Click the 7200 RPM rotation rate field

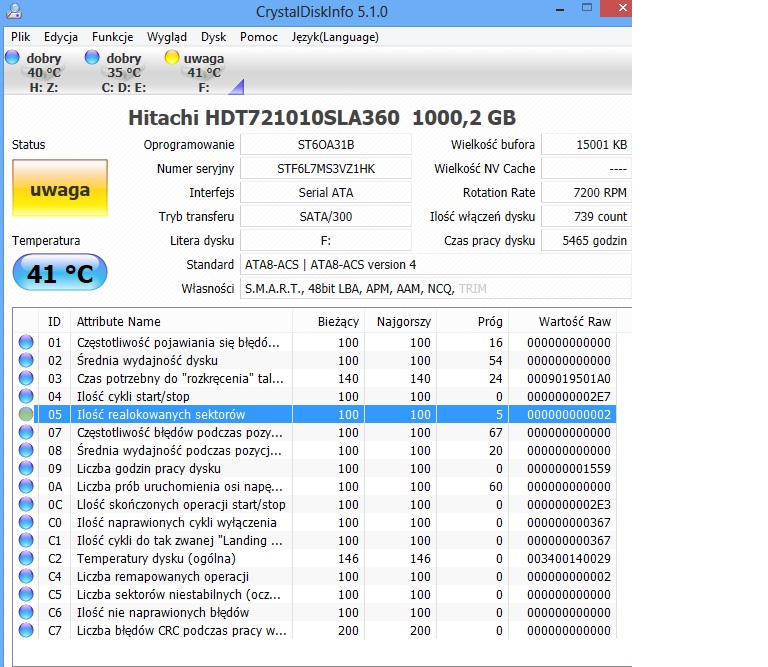click(x=586, y=192)
